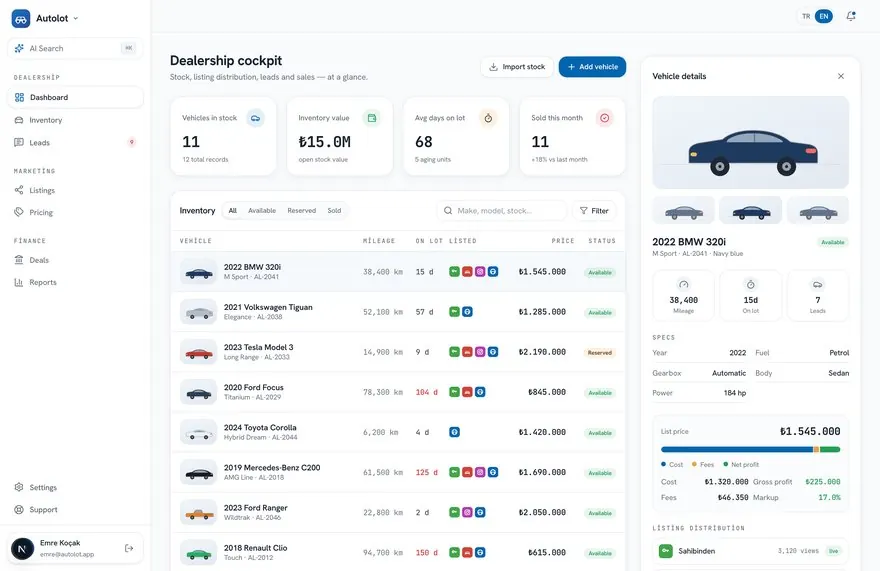Click the Listings share icon in sidebar
The image size is (880, 571).
(x=19, y=190)
